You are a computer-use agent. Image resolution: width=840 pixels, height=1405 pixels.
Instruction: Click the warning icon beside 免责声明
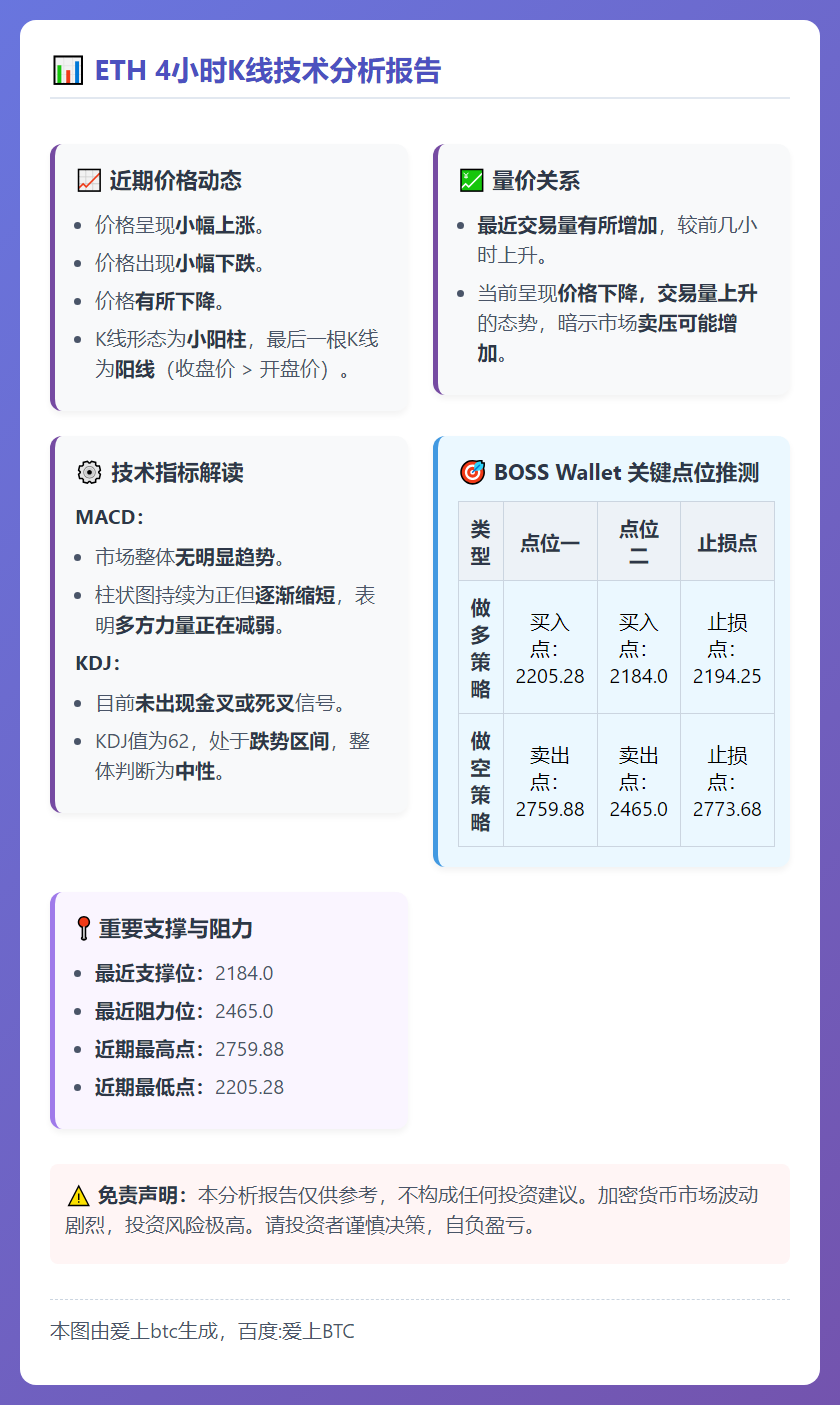pos(78,1195)
